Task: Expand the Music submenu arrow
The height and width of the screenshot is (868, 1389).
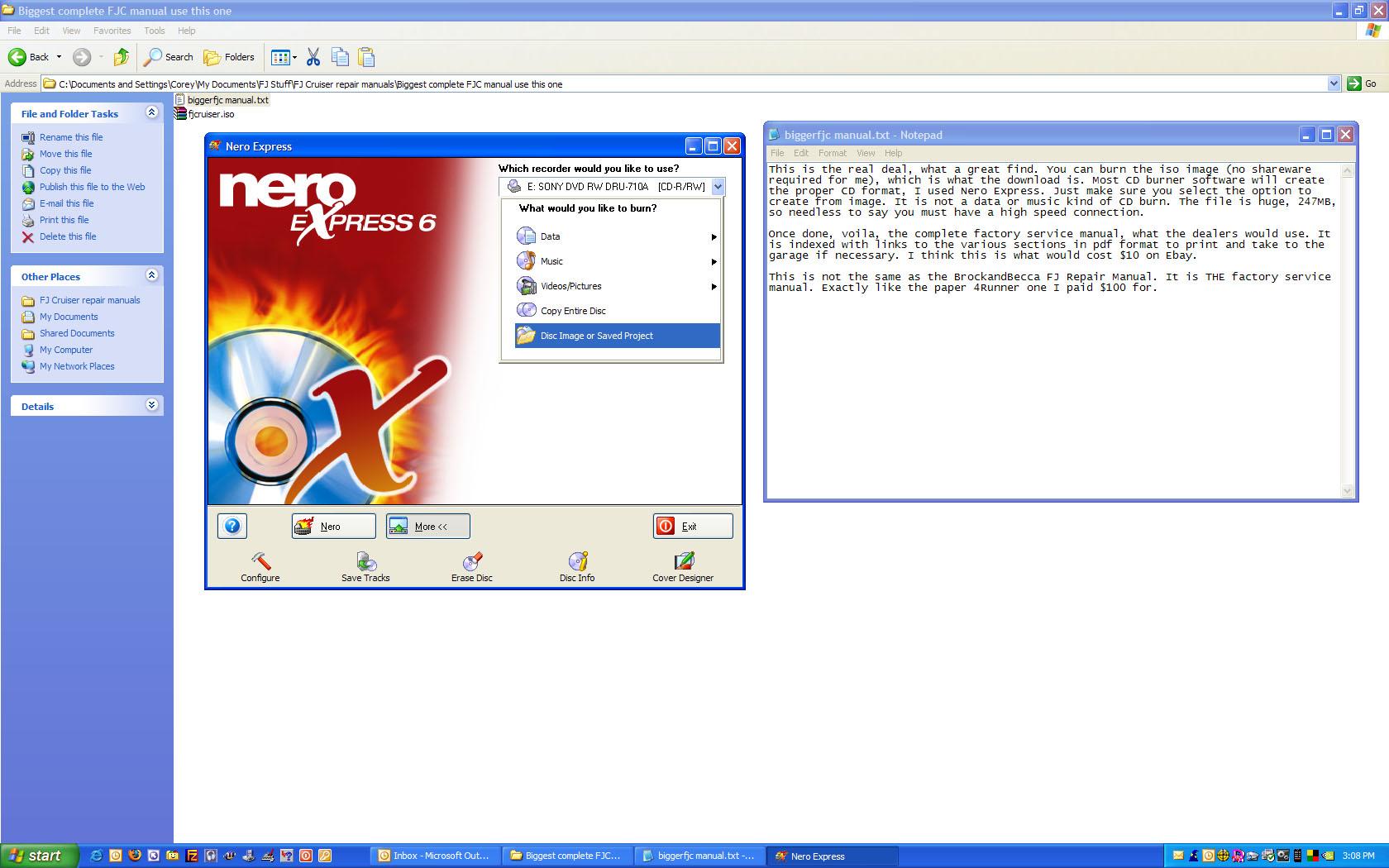Action: click(714, 262)
